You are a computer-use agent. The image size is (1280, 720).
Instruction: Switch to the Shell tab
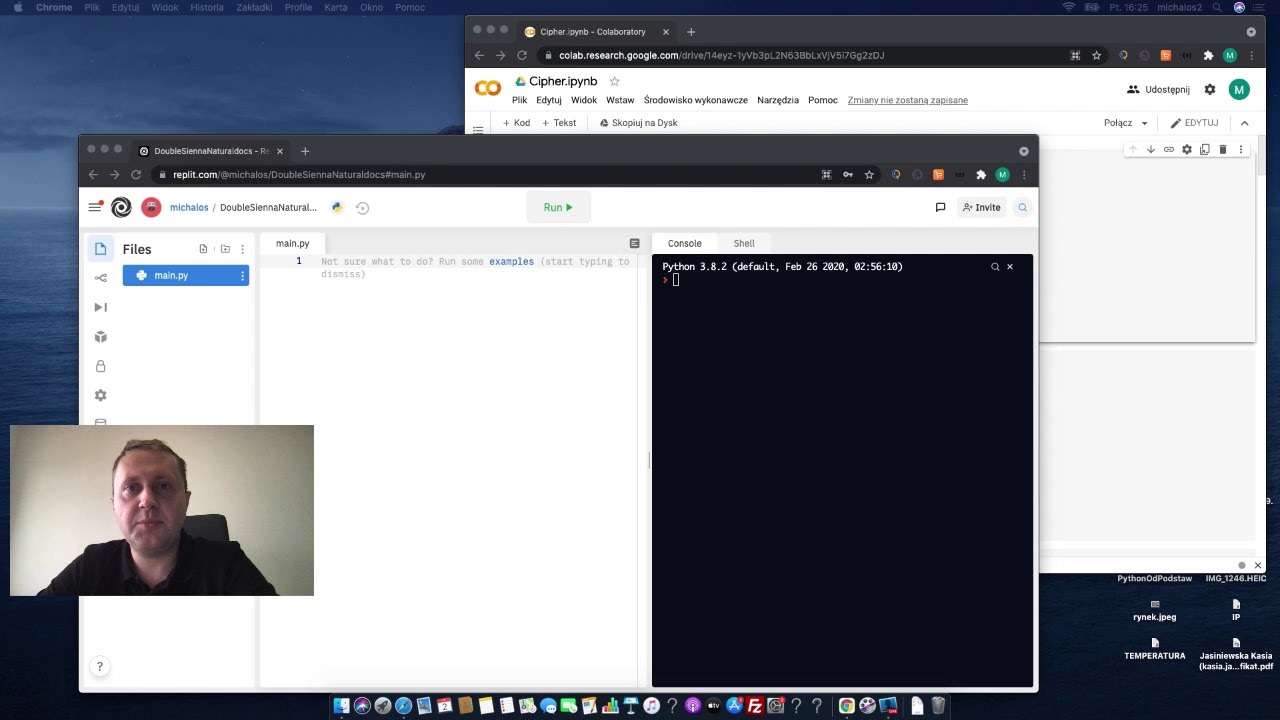point(744,243)
